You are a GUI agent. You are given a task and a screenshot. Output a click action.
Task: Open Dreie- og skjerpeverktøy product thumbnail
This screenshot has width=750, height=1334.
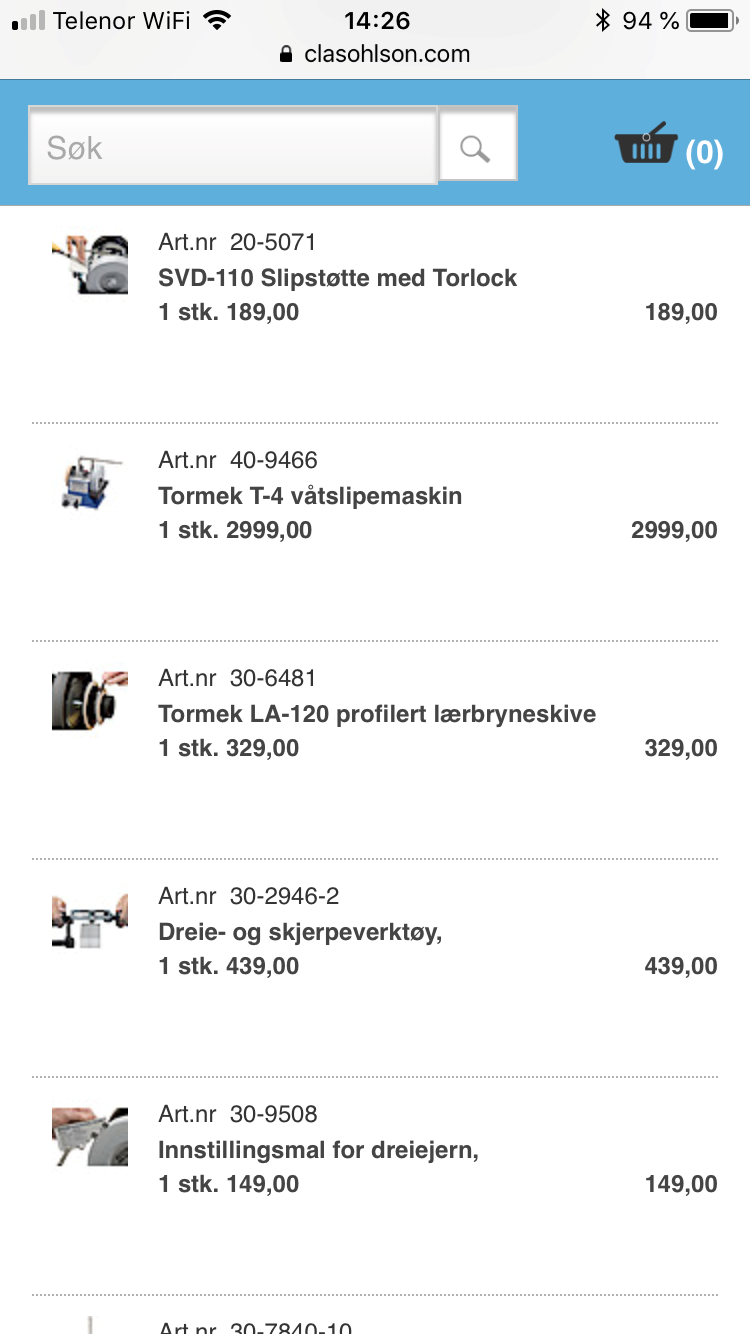click(90, 920)
